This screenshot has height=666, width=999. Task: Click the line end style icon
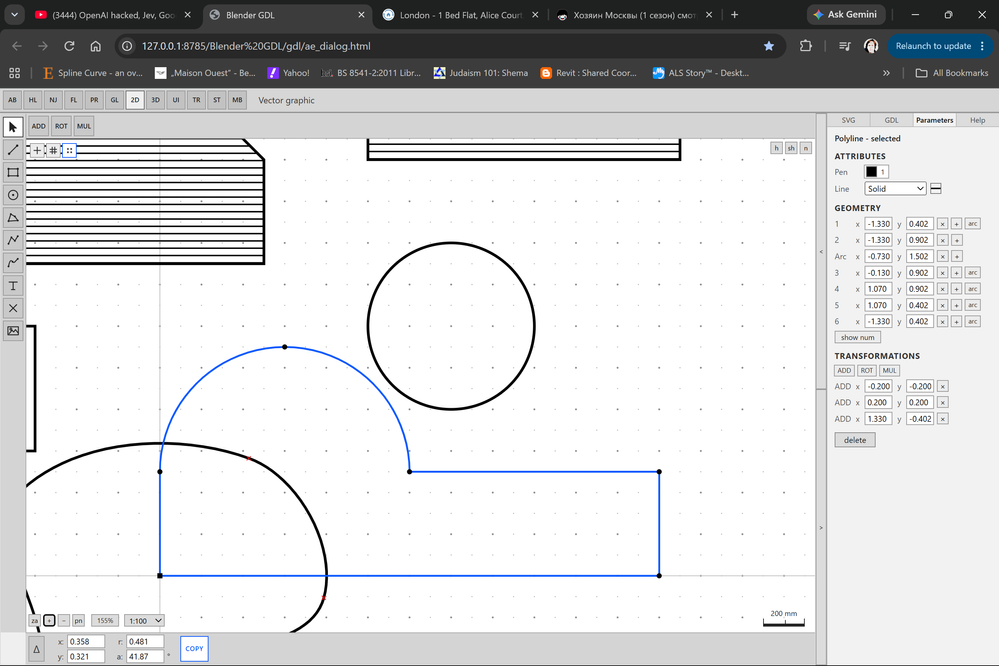click(x=936, y=189)
